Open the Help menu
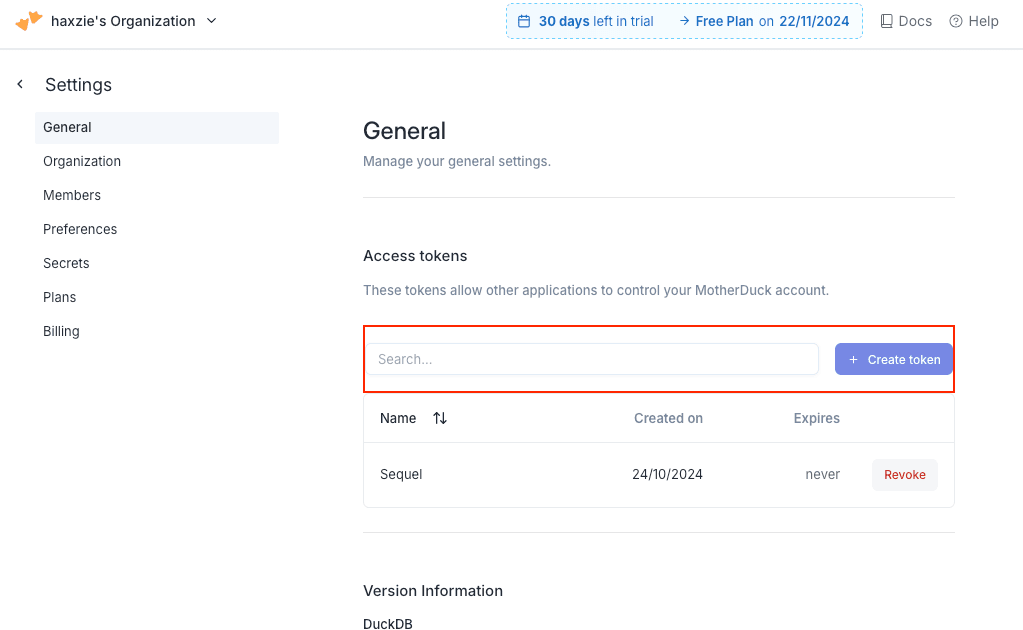Screen dimensions: 1023x630 pyautogui.click(x=974, y=22)
